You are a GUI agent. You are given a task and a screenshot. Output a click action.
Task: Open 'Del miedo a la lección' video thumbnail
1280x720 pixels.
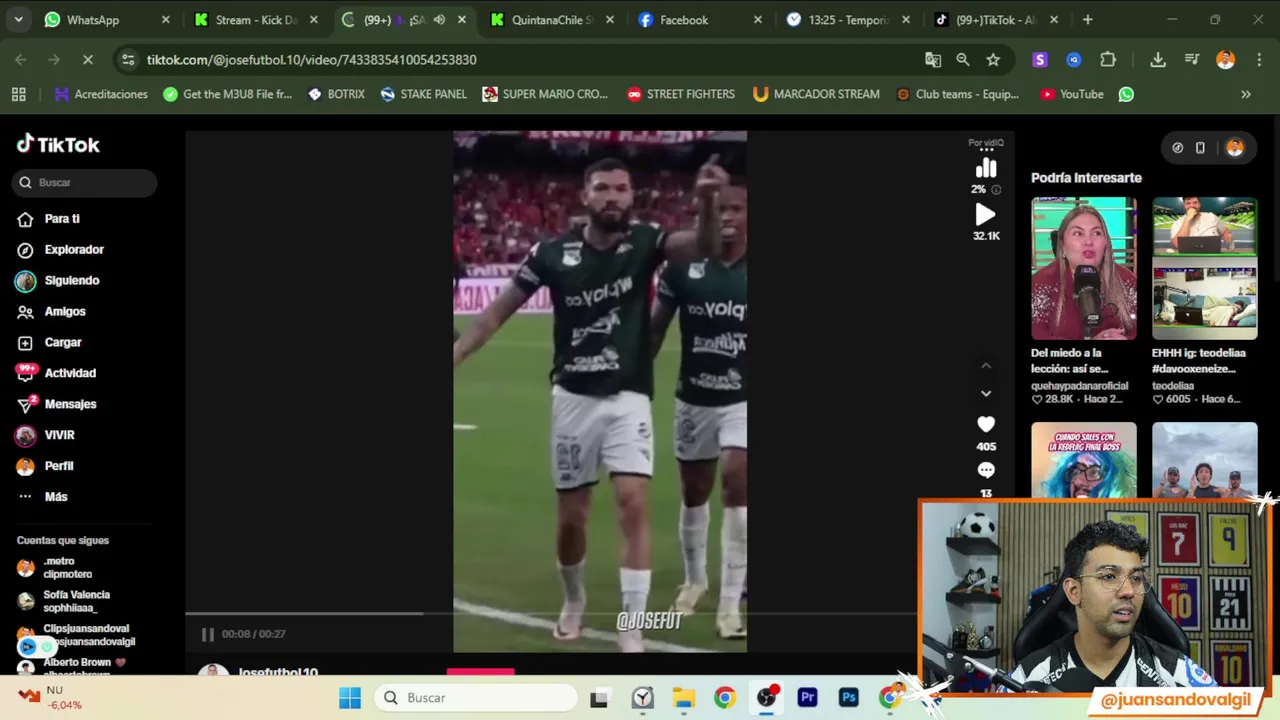(1084, 269)
